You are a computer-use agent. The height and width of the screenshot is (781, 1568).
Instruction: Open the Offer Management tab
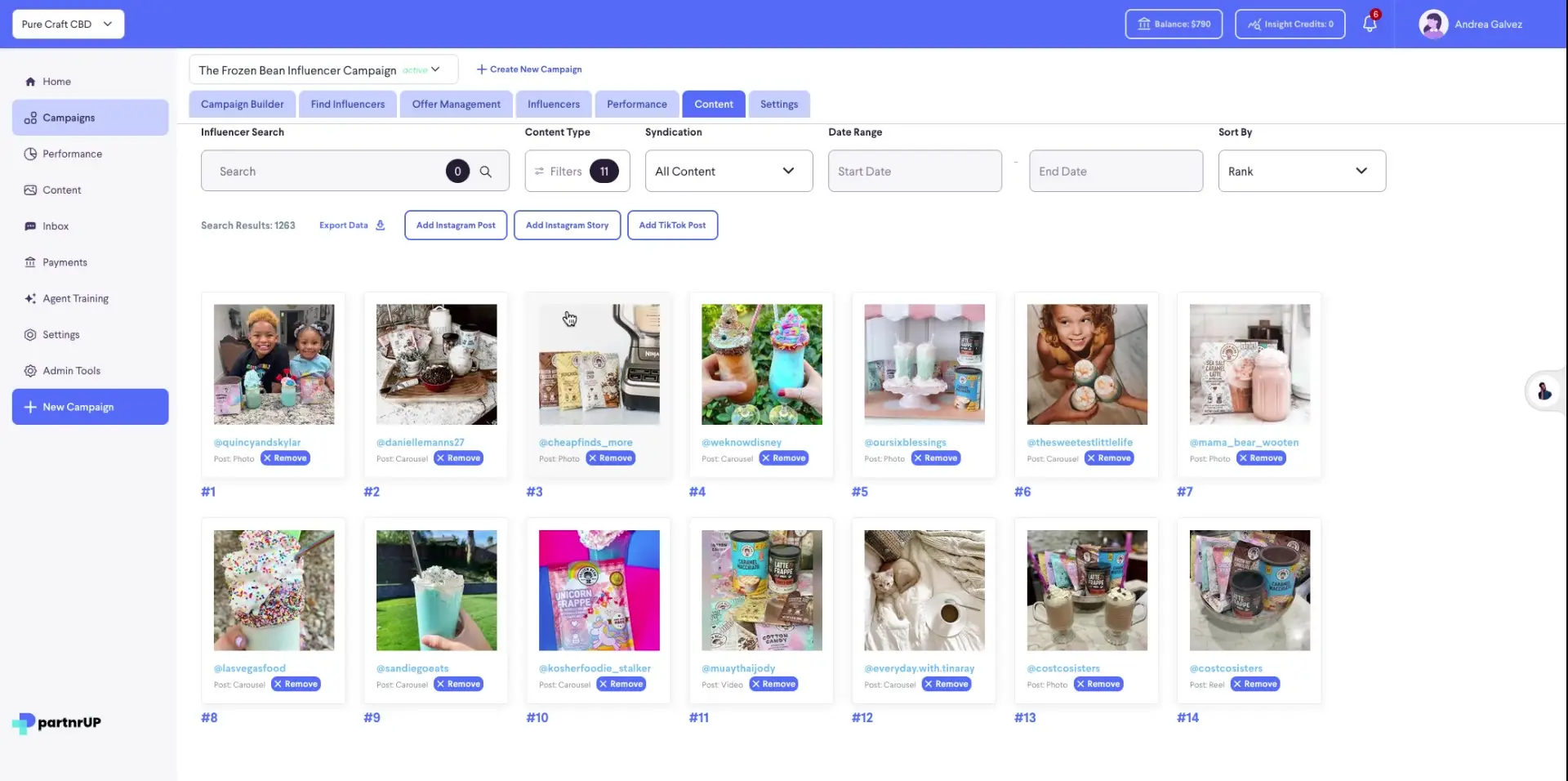(x=456, y=104)
